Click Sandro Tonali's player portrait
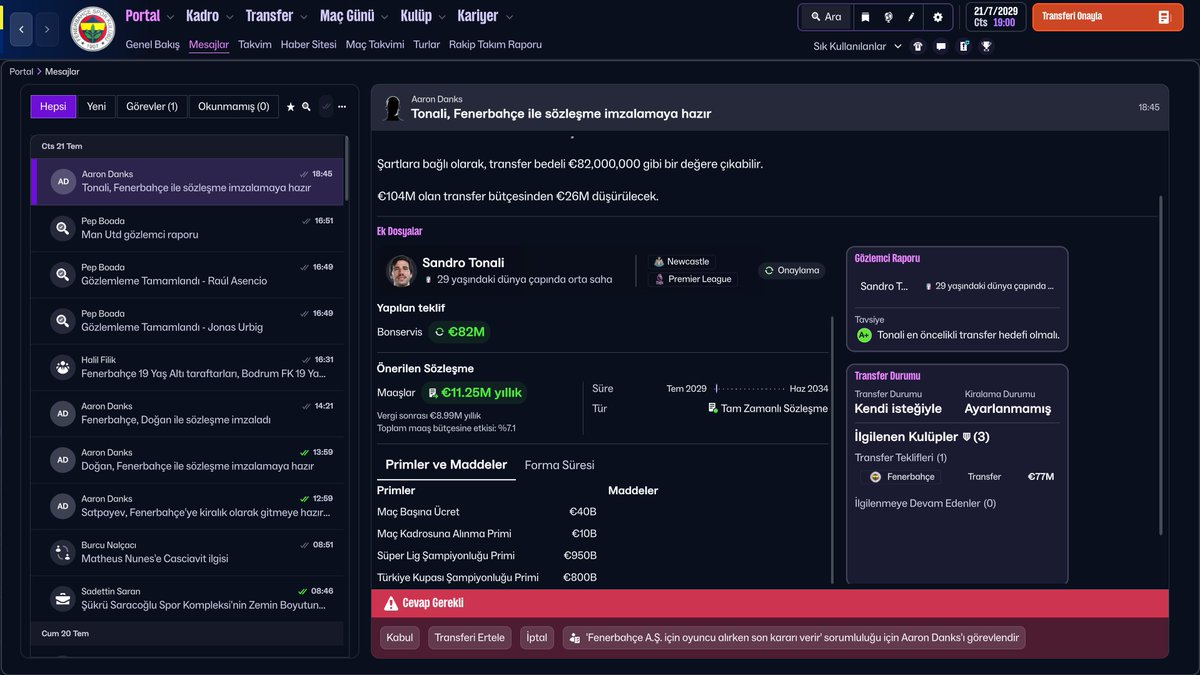Screen dimensions: 1200x675 click(x=401, y=270)
